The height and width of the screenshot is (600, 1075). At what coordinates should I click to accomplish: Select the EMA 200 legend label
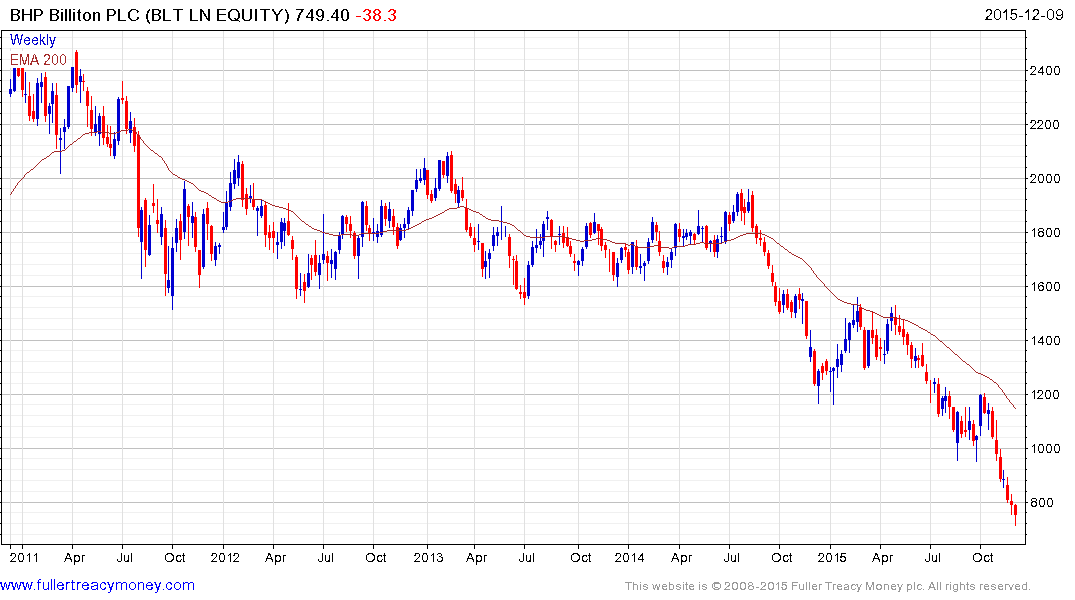click(38, 60)
